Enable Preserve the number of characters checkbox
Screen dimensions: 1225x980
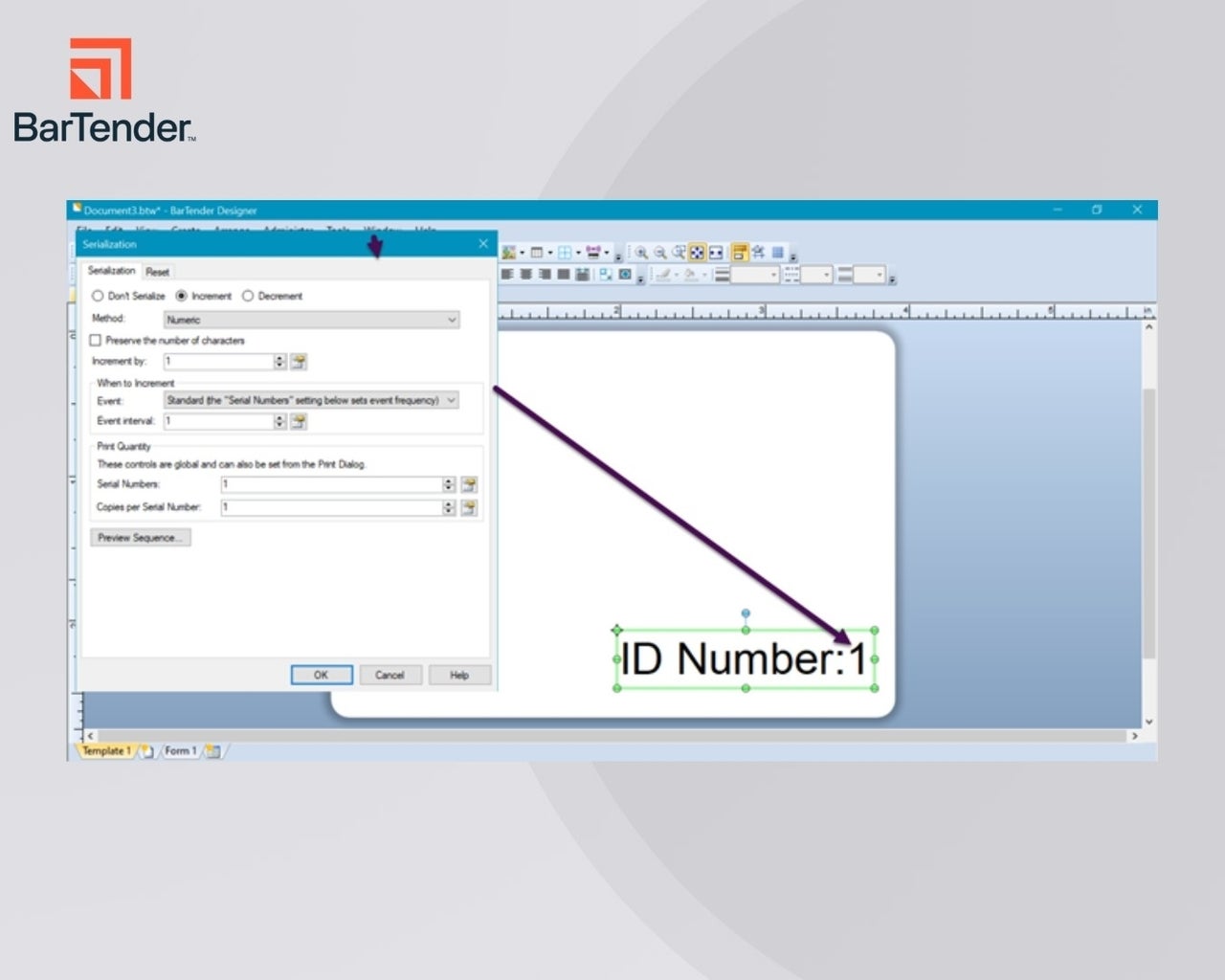pos(96,340)
